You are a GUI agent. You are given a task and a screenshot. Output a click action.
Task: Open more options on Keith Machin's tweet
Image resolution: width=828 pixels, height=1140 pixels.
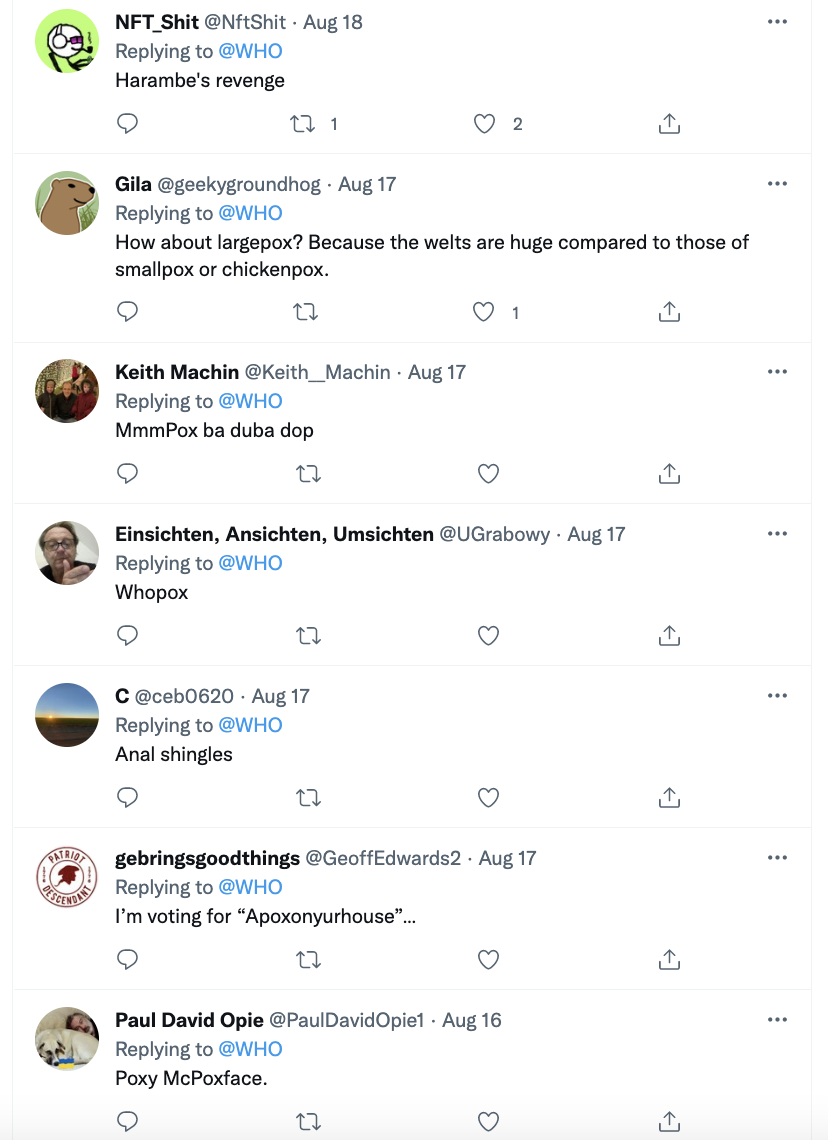point(777,372)
